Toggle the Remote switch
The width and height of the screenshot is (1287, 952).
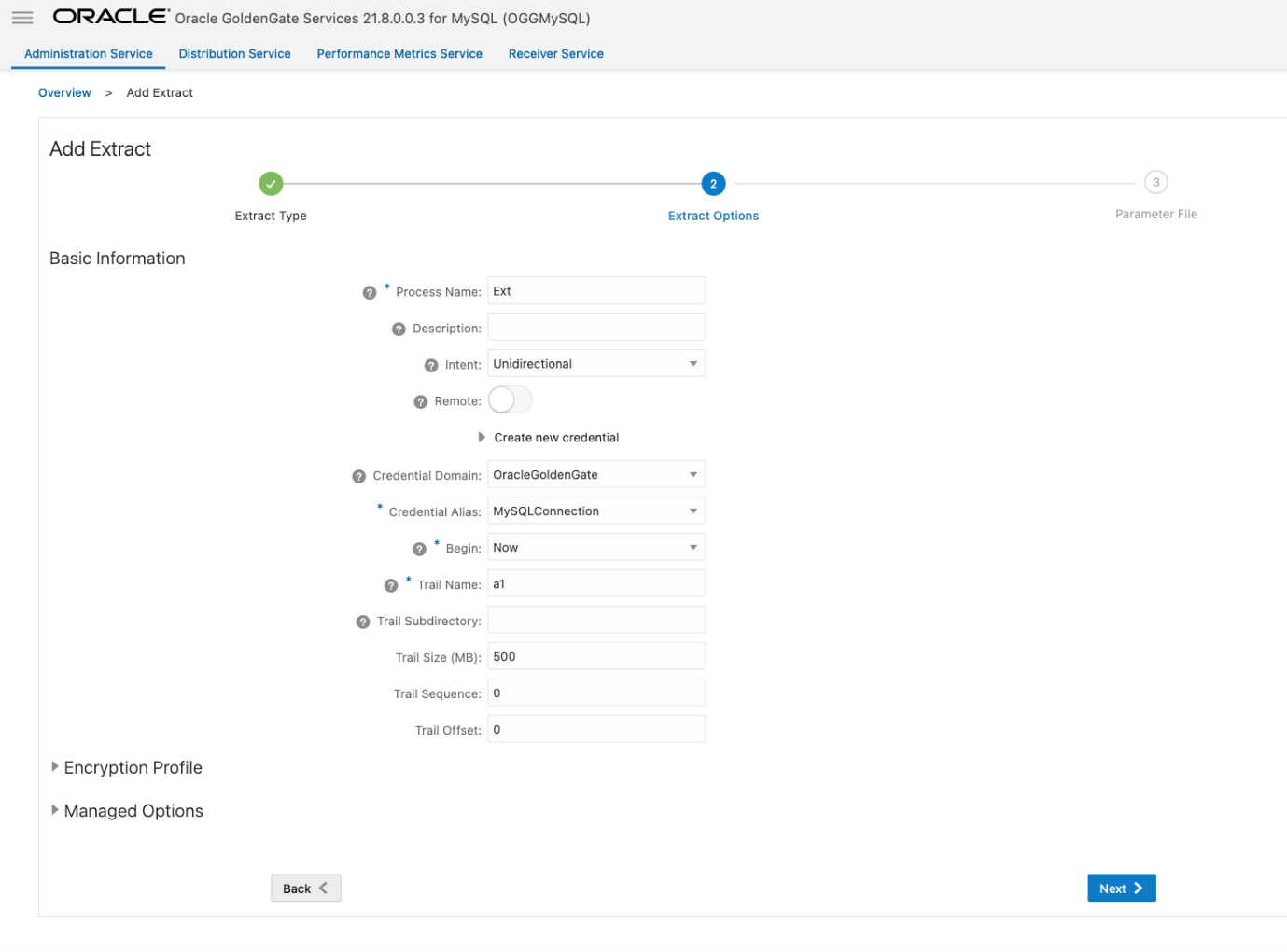tap(510, 400)
